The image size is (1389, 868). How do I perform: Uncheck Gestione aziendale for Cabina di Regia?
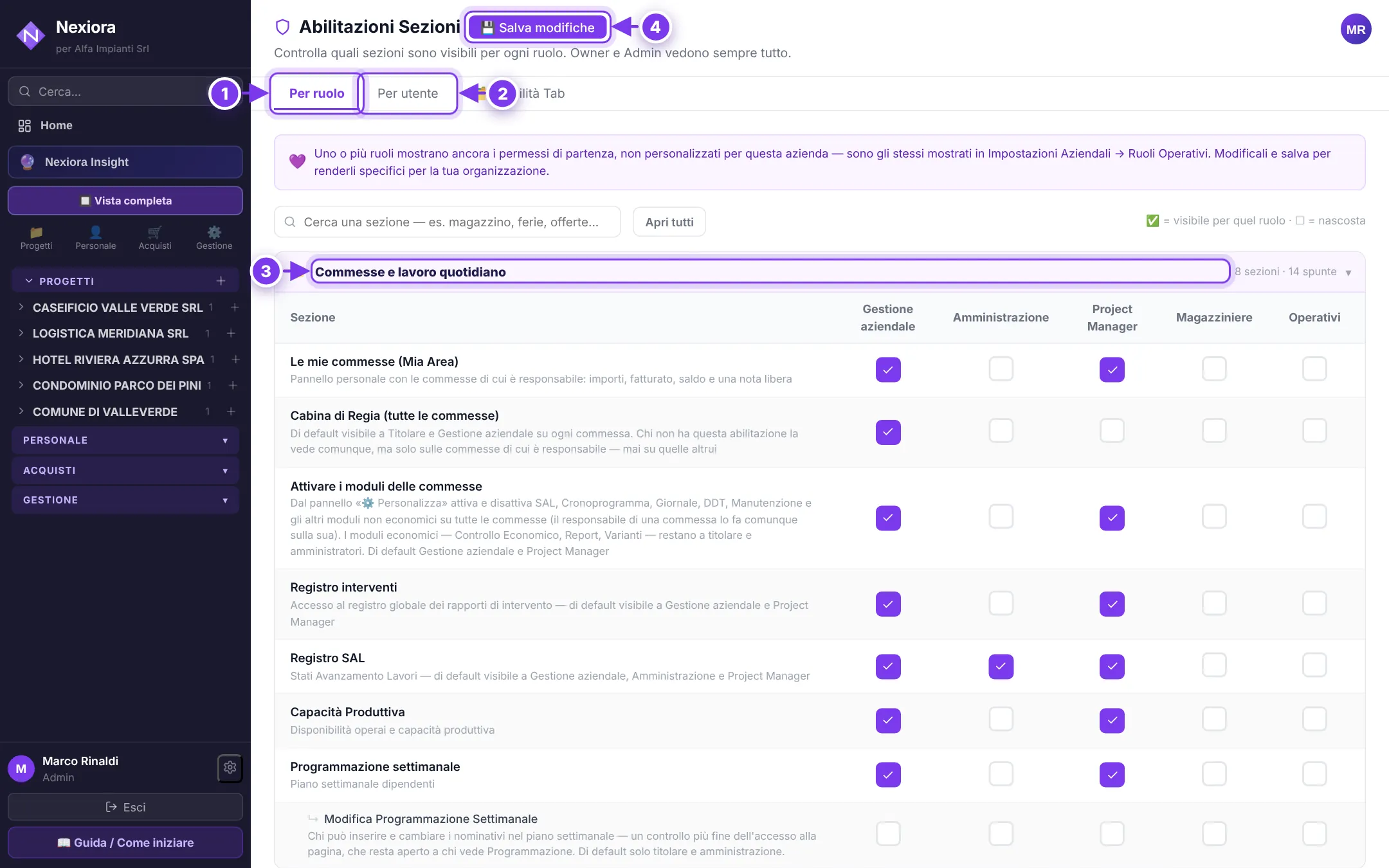point(888,432)
